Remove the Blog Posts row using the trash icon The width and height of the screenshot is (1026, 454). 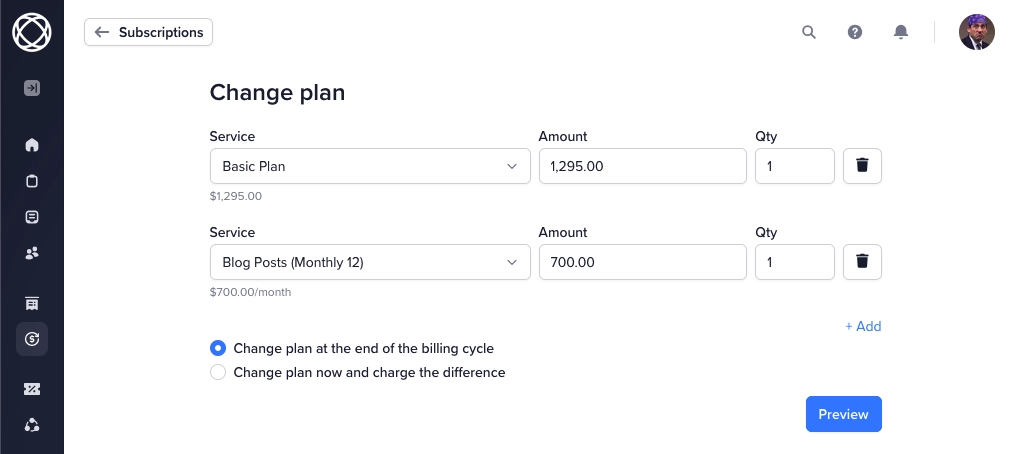click(862, 262)
